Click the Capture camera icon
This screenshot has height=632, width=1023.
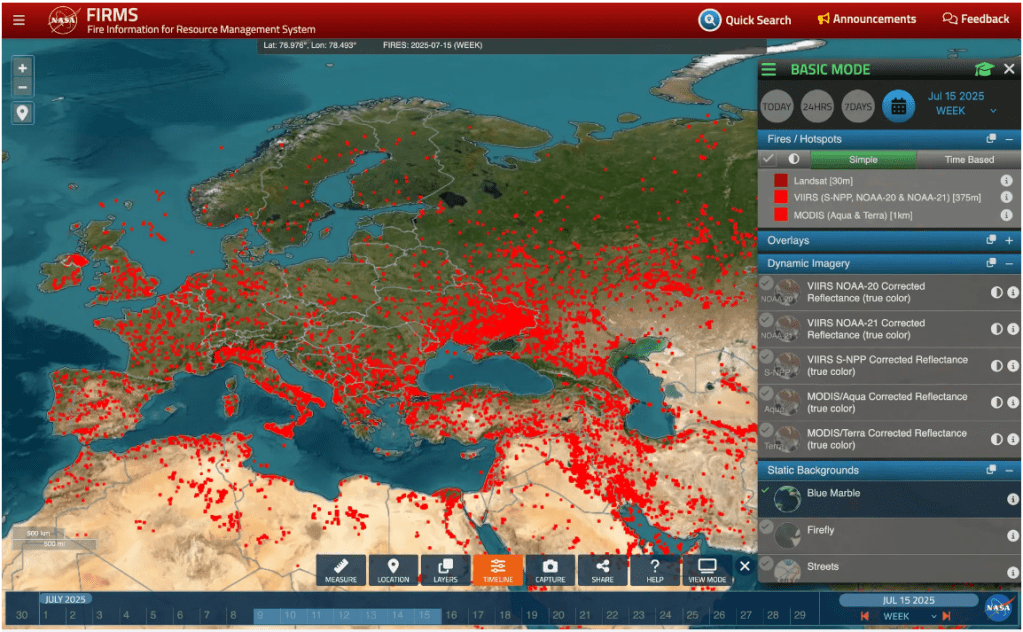(x=550, y=570)
